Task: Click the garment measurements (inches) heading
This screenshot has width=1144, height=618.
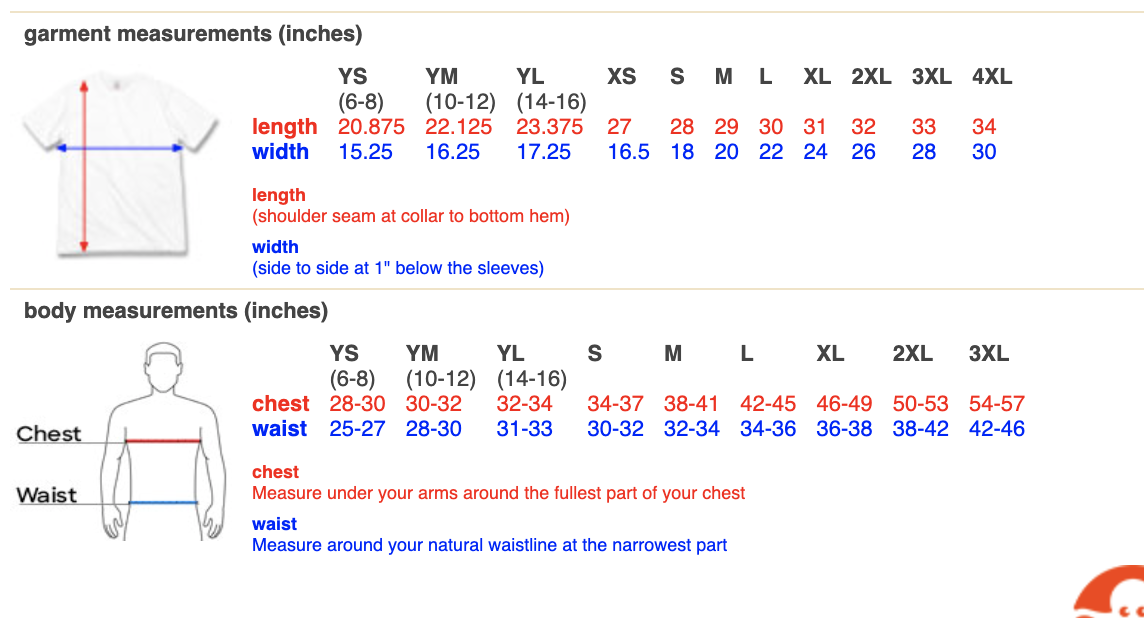Action: point(193,34)
